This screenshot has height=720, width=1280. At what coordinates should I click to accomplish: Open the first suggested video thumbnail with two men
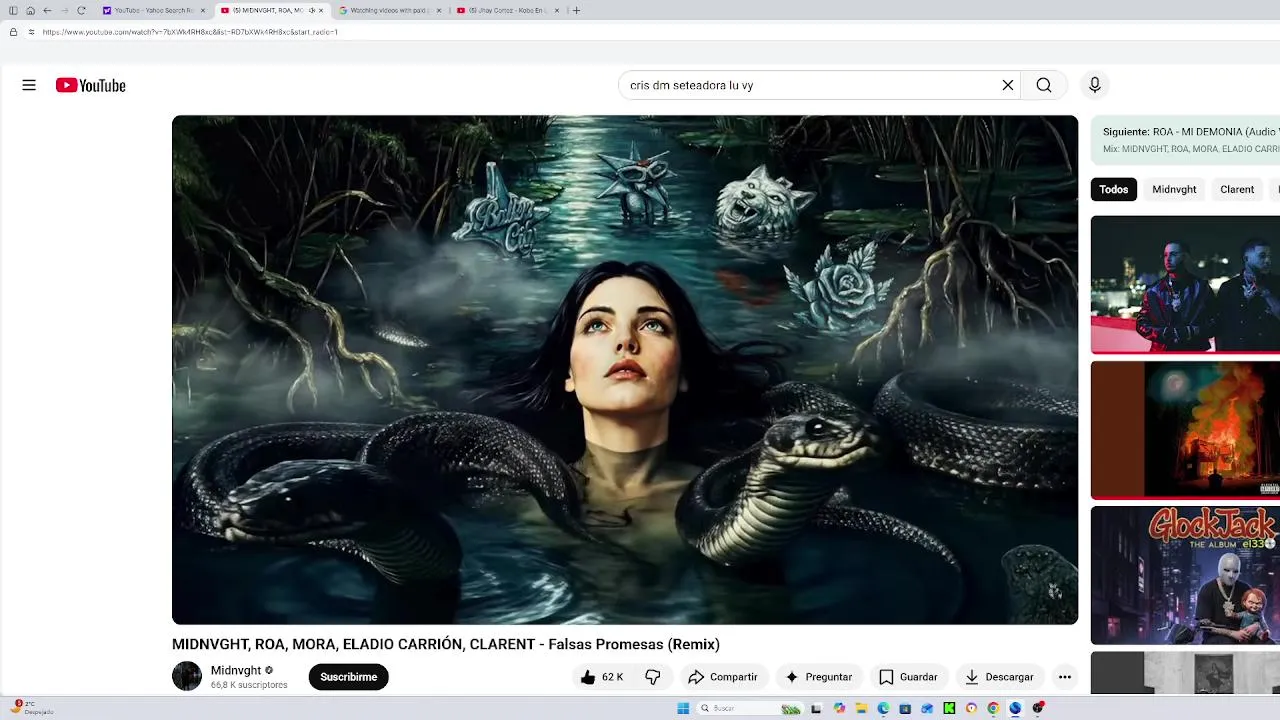point(1185,284)
